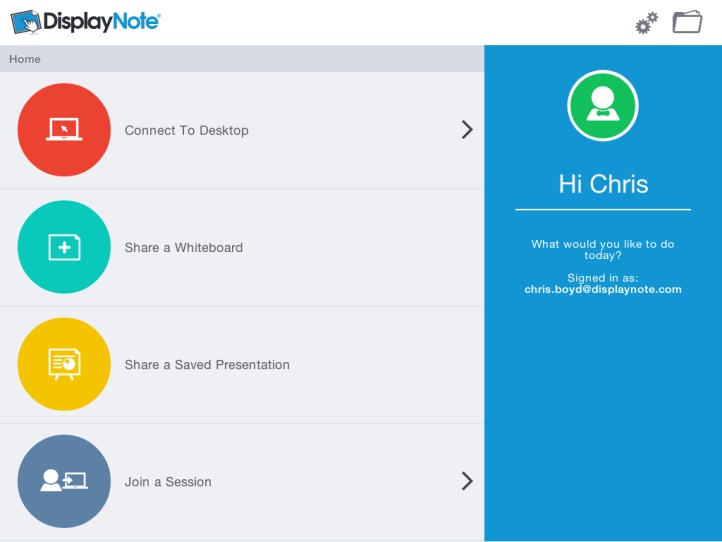
Task: Open the folder icon in header
Action: pos(687,22)
